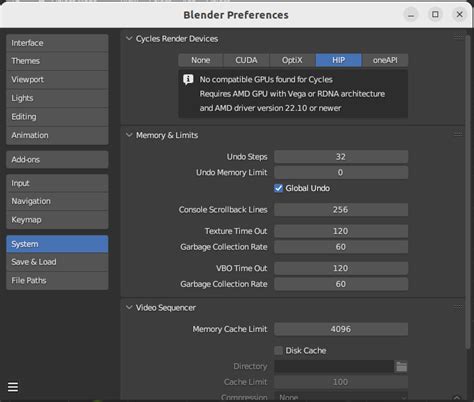
Task: Select None as Cycles render device
Action: coord(201,60)
